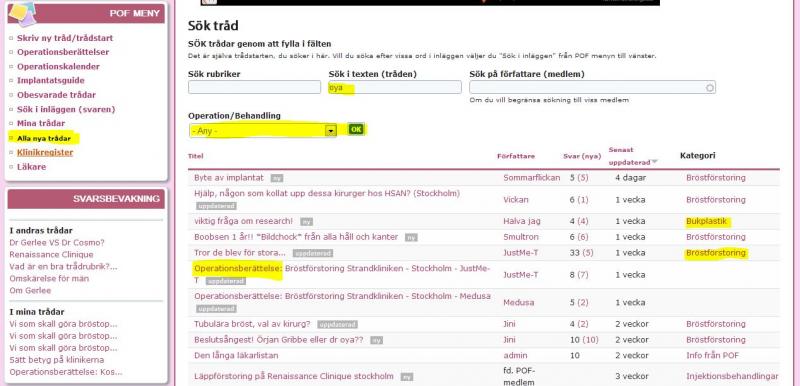Open 'viktig fråga om research!' thread

tap(243, 221)
